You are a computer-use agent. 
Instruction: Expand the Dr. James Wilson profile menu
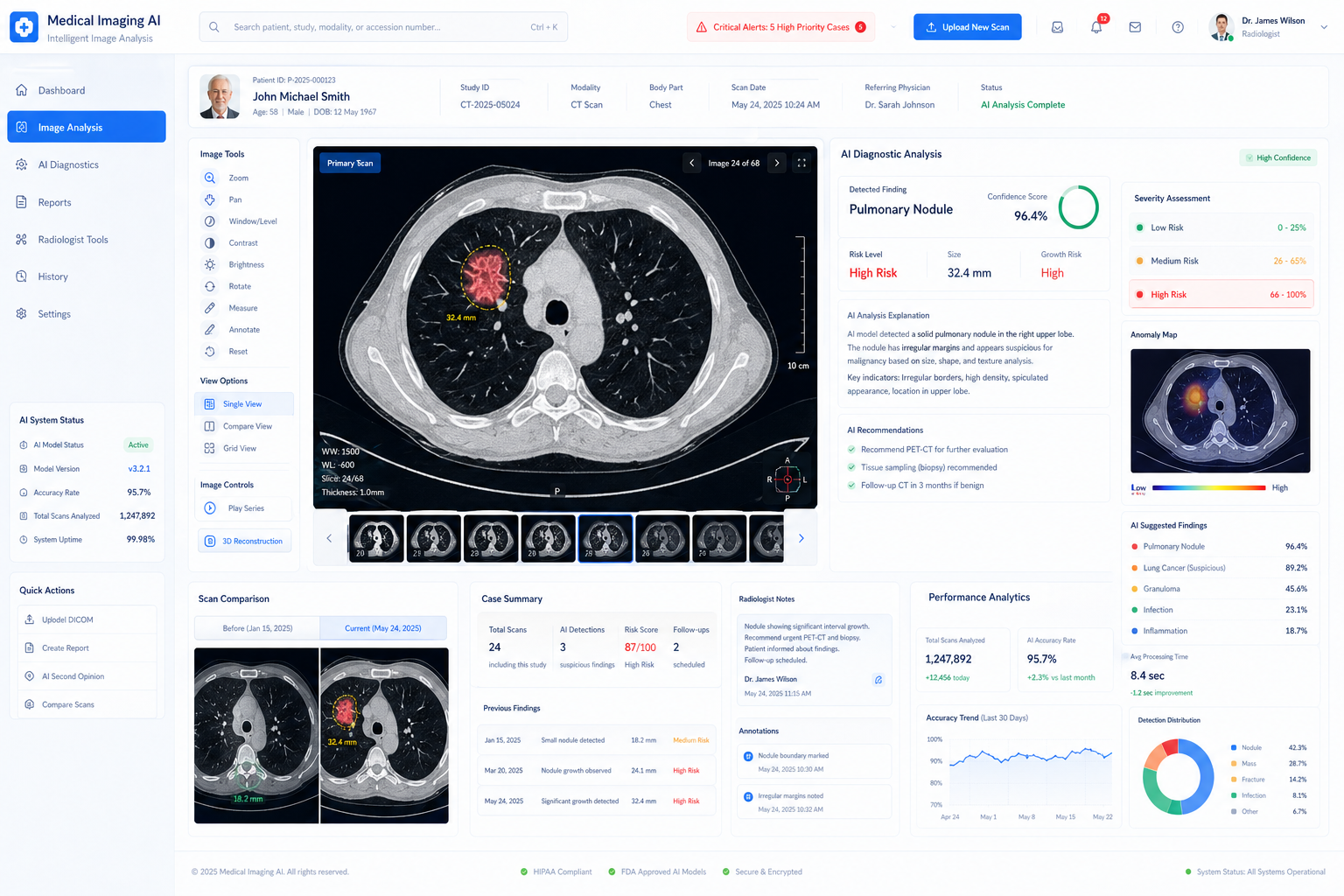click(1324, 27)
